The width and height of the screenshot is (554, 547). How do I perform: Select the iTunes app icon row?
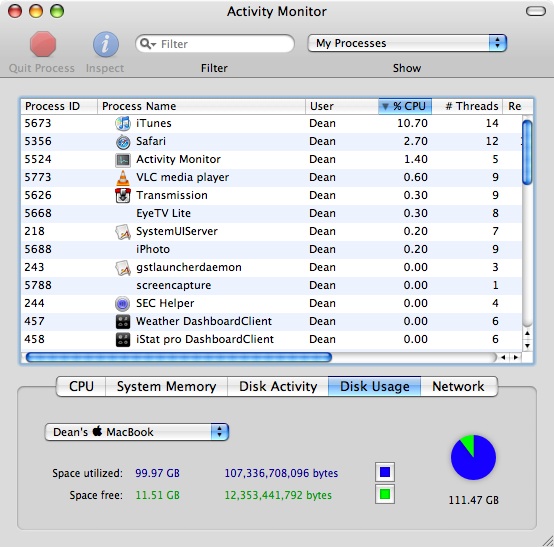coord(123,123)
